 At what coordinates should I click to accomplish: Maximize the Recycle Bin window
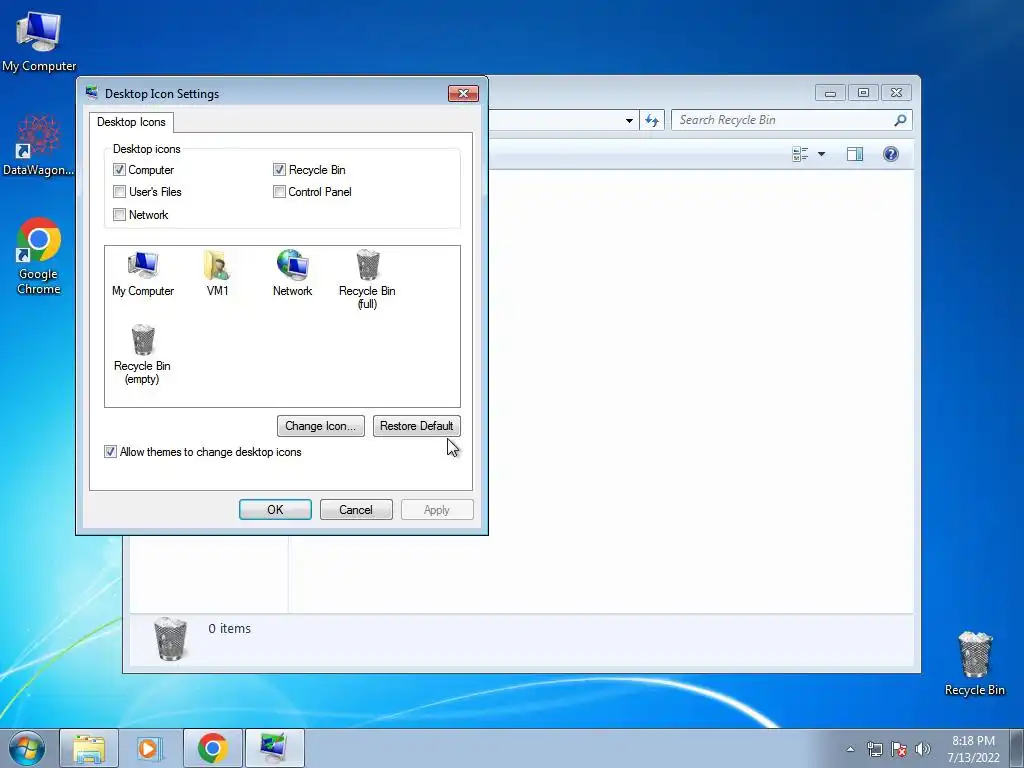(x=863, y=93)
